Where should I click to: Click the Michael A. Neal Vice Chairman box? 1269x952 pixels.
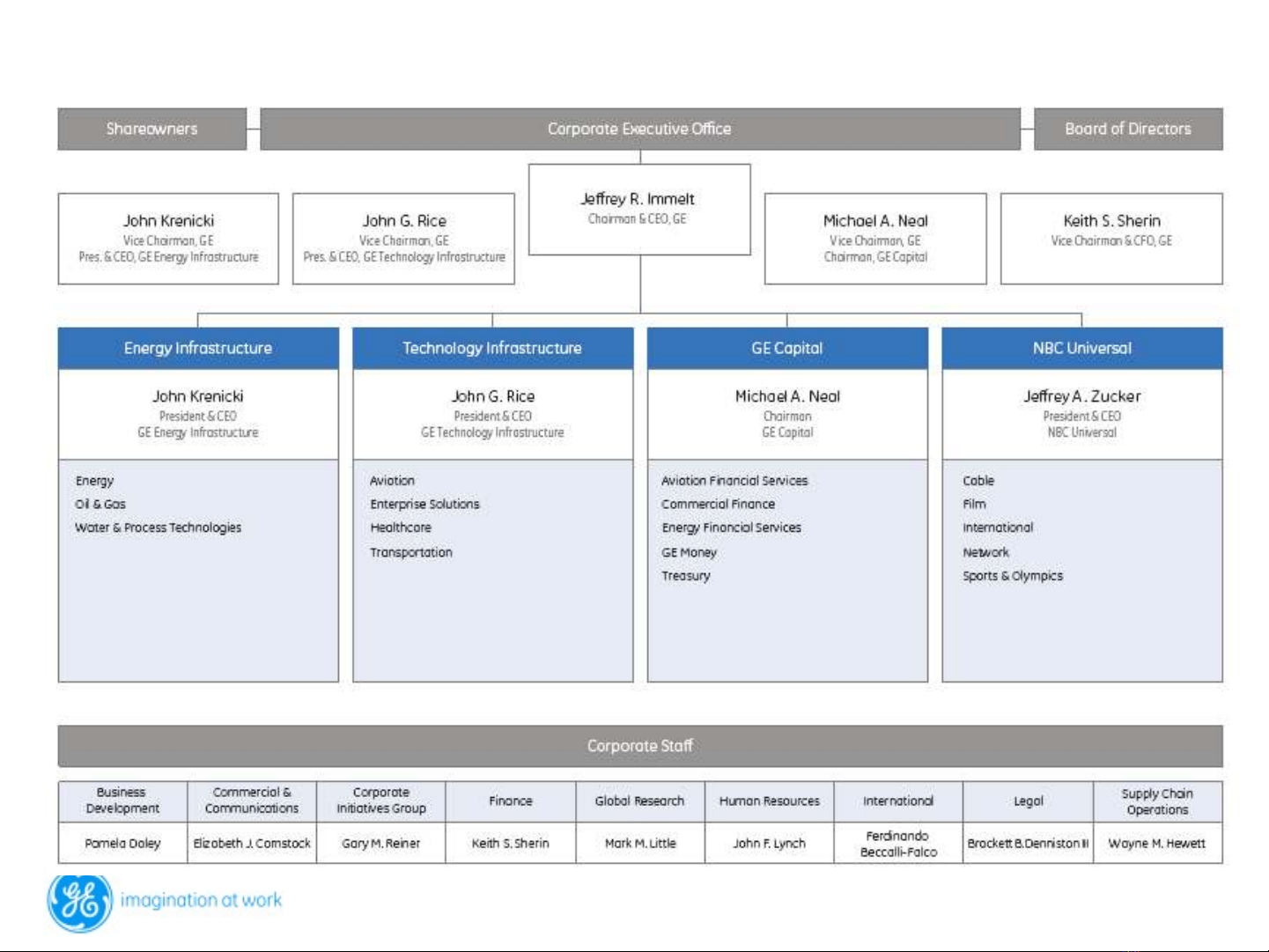(x=874, y=239)
